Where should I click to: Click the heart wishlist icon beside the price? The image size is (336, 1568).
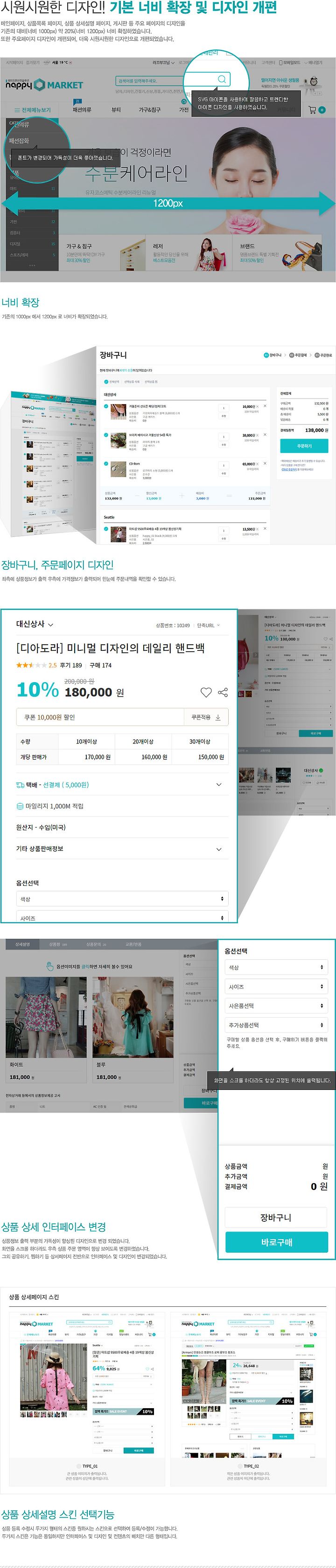click(206, 692)
